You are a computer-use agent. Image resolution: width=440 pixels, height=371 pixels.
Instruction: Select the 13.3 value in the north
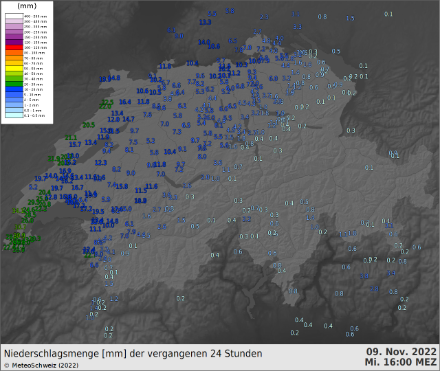click(205, 22)
